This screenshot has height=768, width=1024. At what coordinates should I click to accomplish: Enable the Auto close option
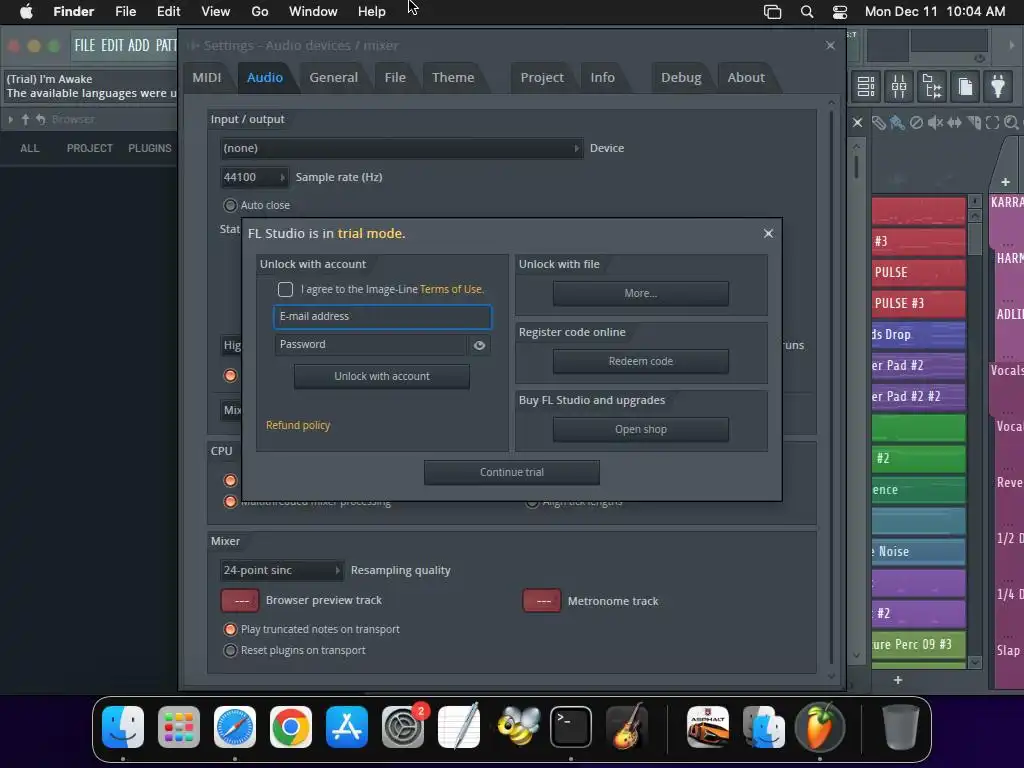tap(230, 205)
